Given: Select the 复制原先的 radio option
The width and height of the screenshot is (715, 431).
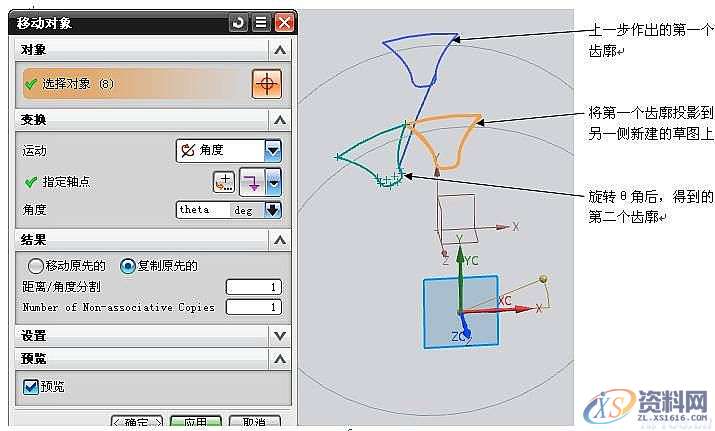Looking at the screenshot, I should point(127,266).
